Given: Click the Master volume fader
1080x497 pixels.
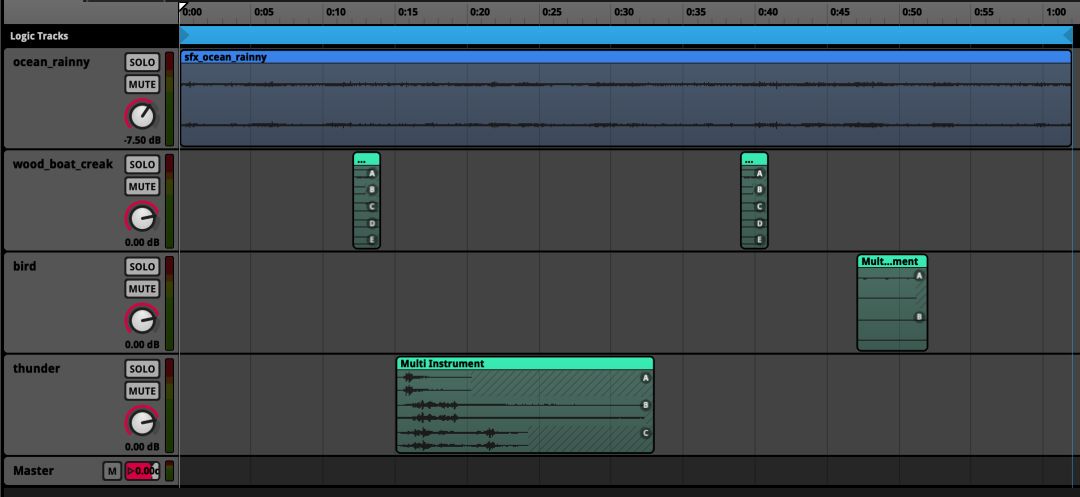Looking at the screenshot, I should pyautogui.click(x=142, y=471).
